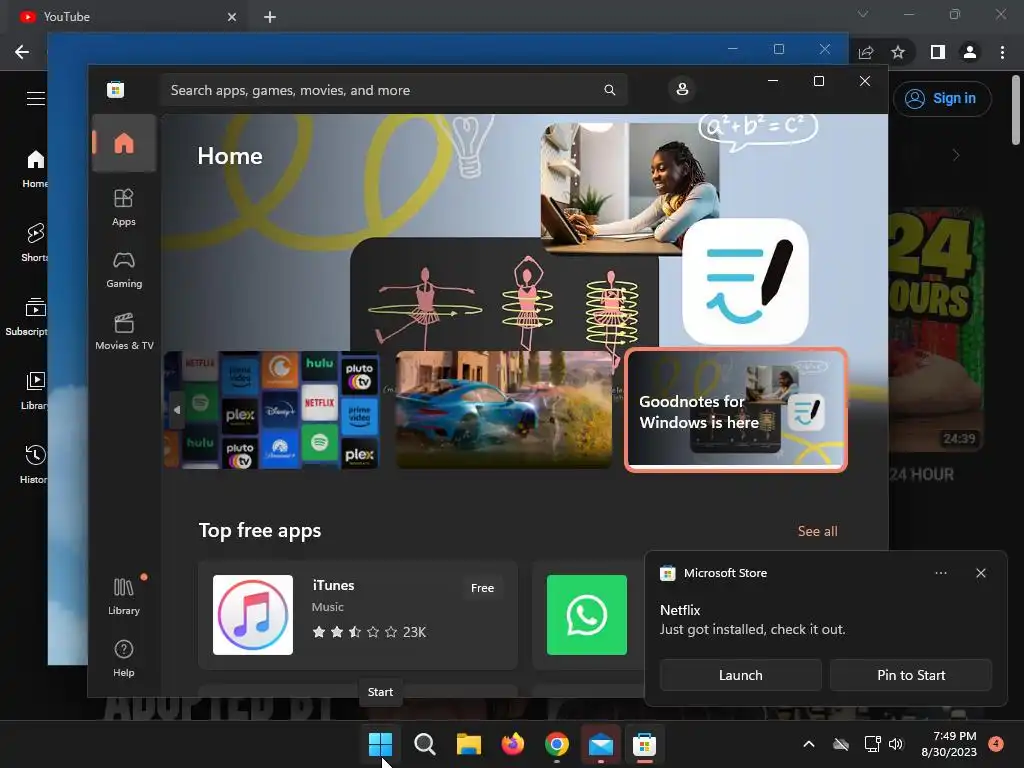This screenshot has width=1024, height=768.
Task: Click the YouTube page vertical scrollbar
Action: 1016,110
